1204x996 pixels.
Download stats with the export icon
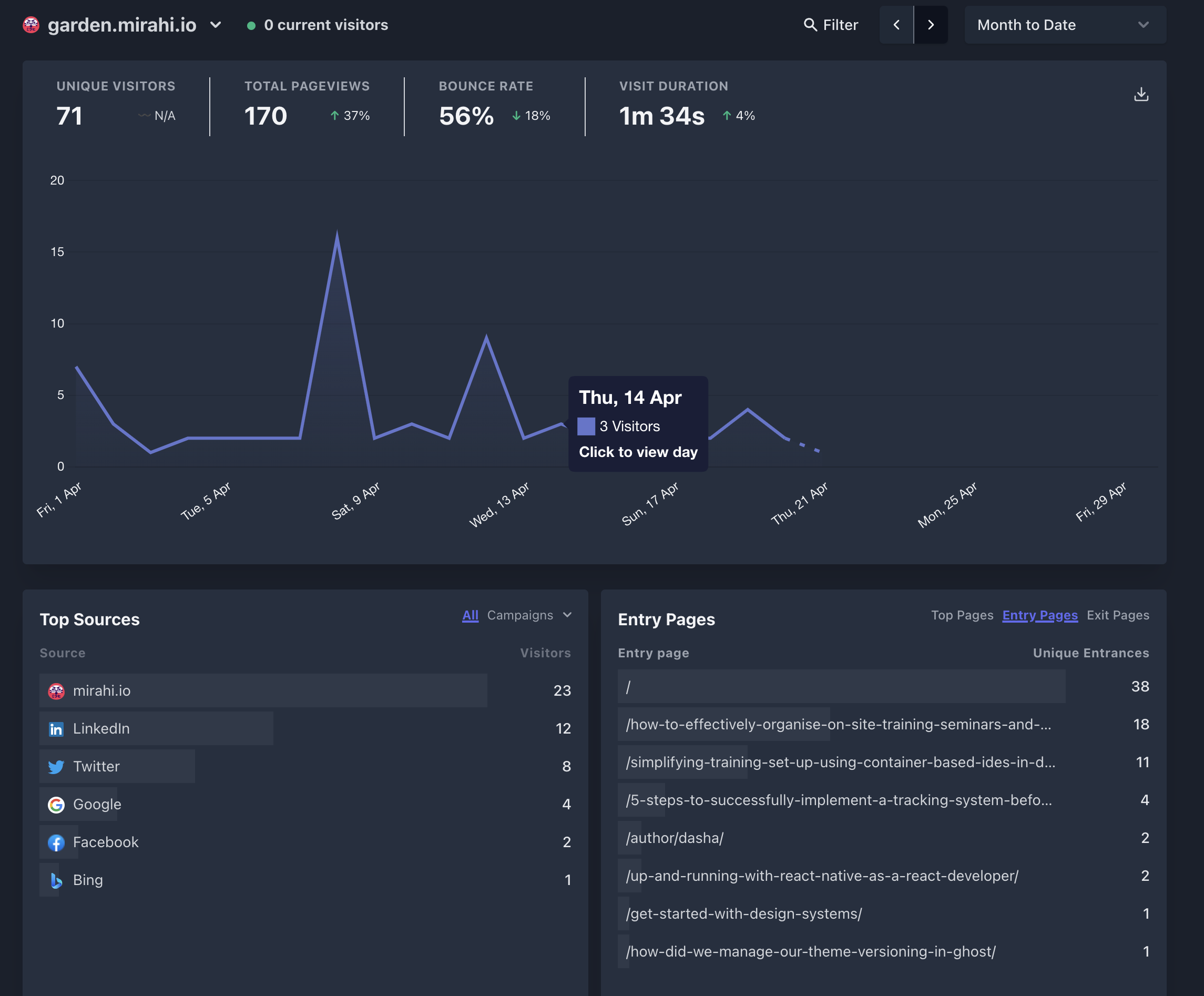coord(1141,94)
